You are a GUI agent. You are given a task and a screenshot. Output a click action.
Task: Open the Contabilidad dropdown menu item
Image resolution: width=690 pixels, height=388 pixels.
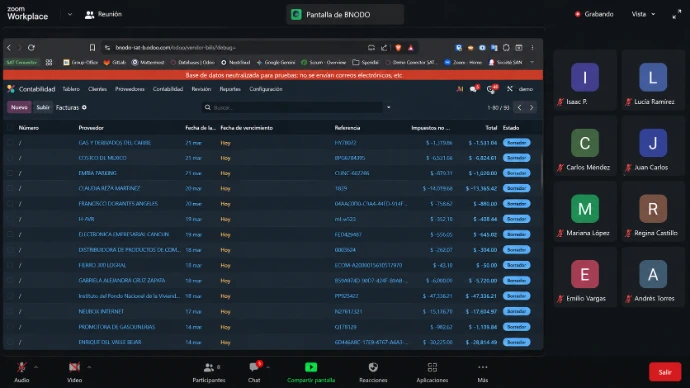168,89
